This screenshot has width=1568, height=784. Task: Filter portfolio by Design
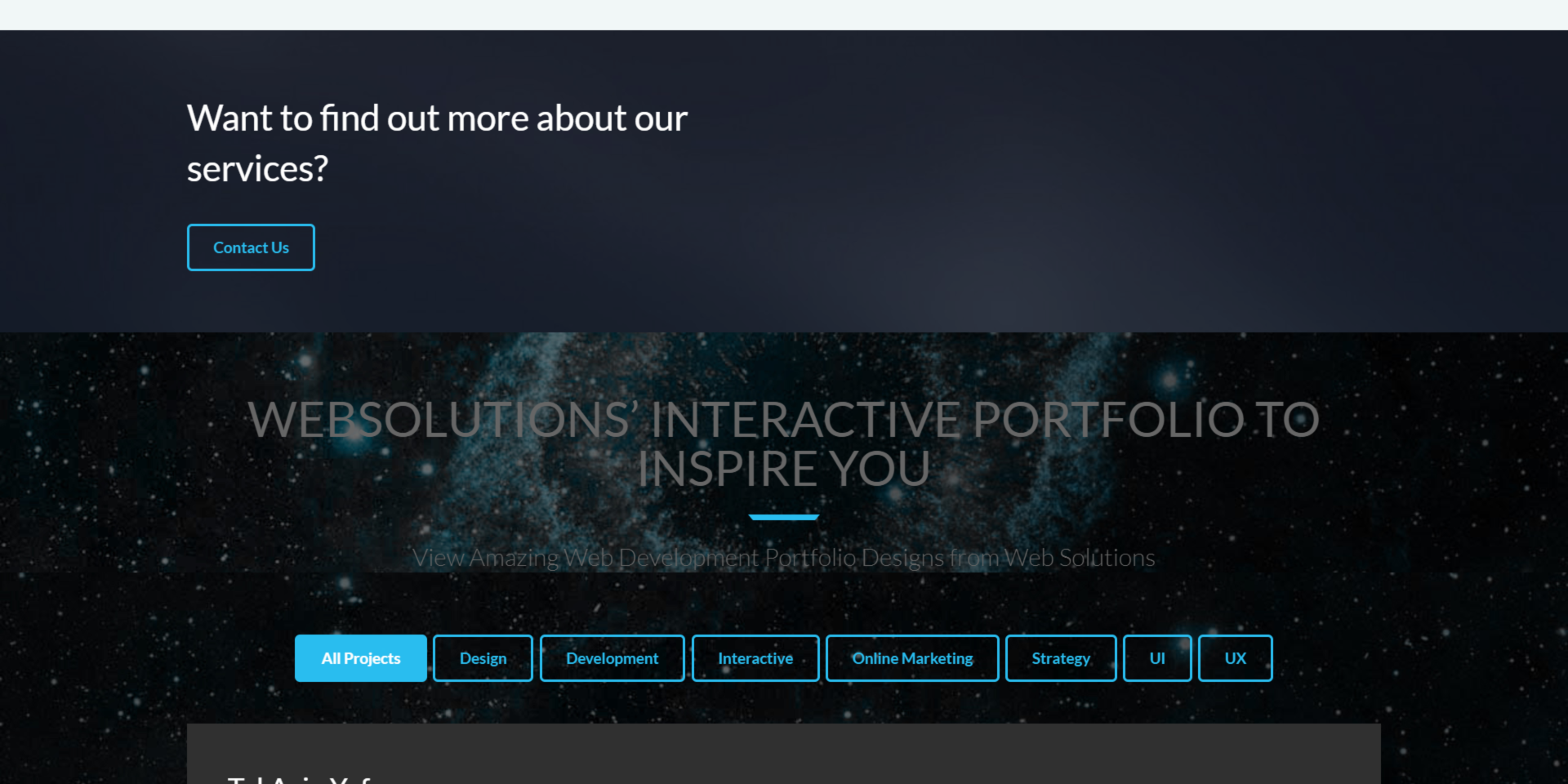click(483, 658)
